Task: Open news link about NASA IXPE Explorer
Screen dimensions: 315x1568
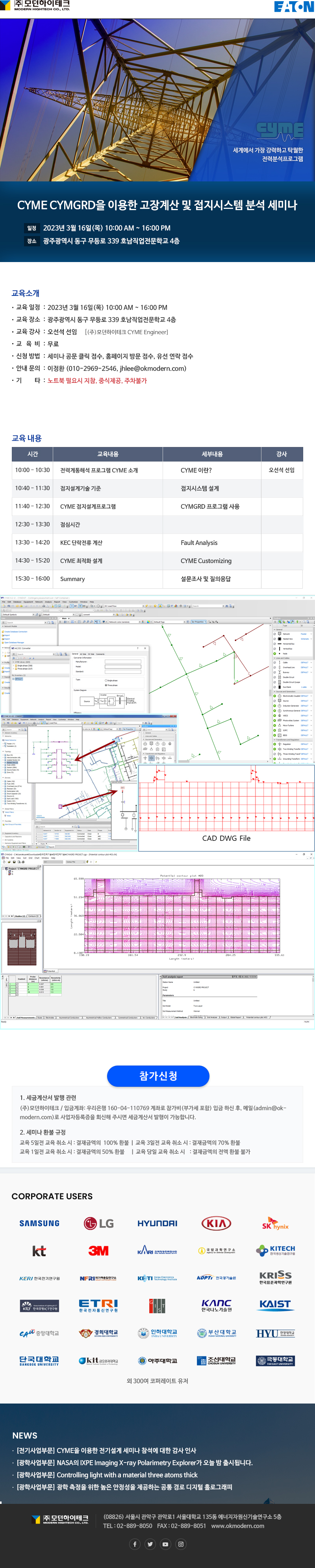Action: point(134,1462)
